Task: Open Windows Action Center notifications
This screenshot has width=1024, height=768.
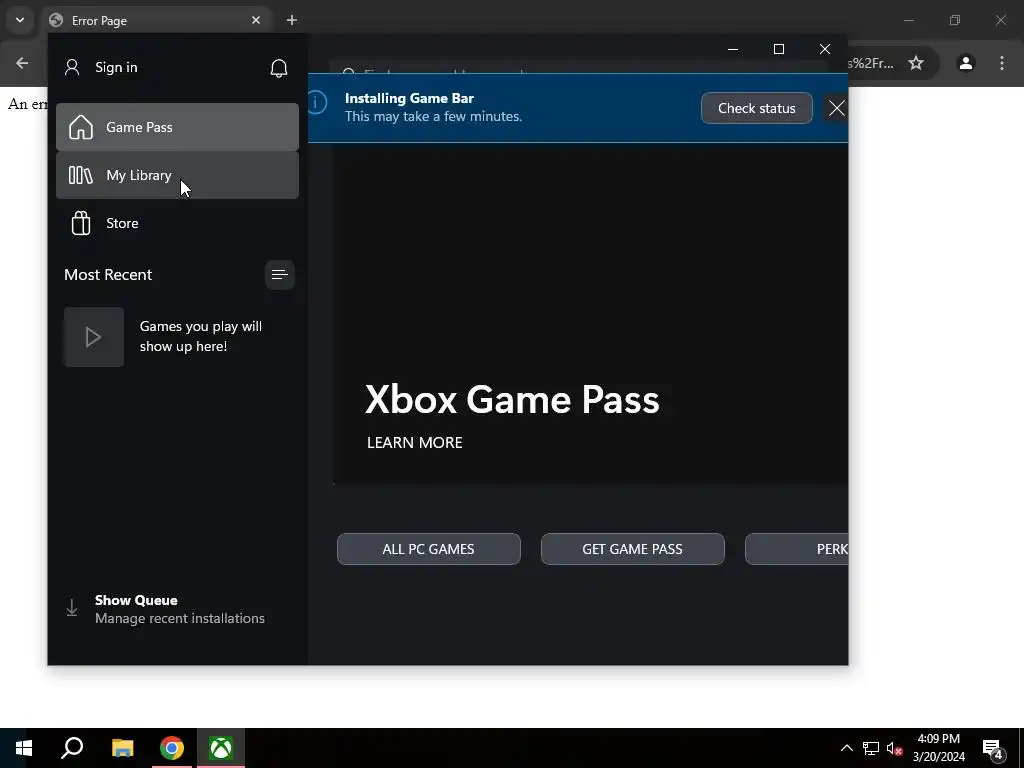Action: click(x=993, y=748)
